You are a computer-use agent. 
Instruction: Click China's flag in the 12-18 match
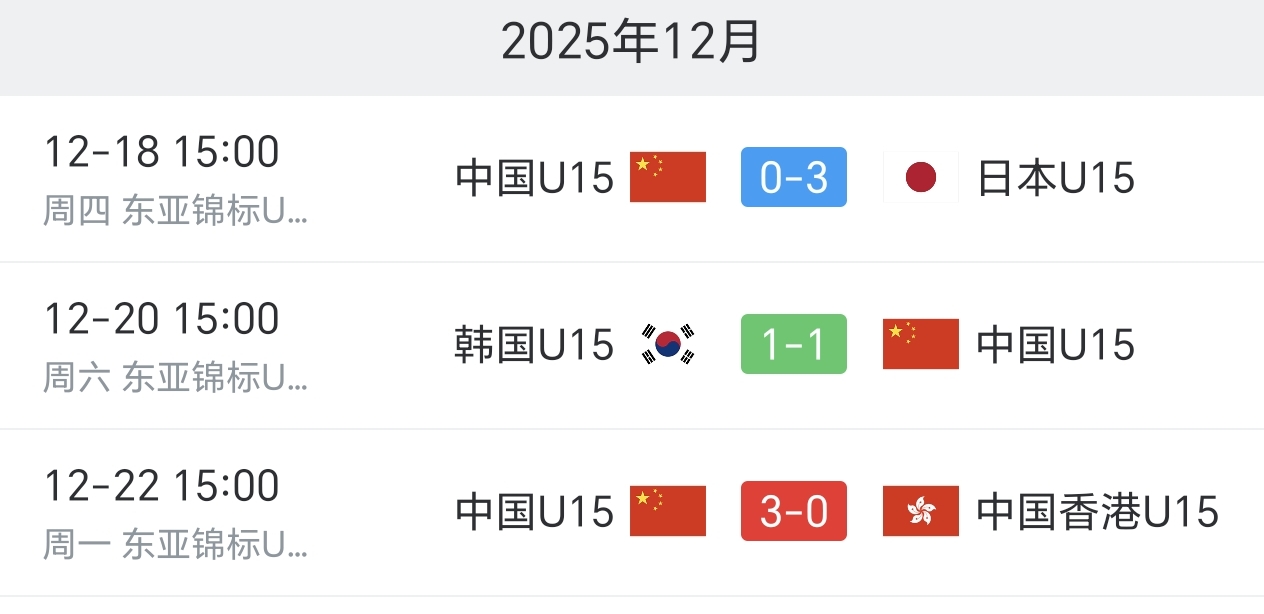pyautogui.click(x=668, y=178)
